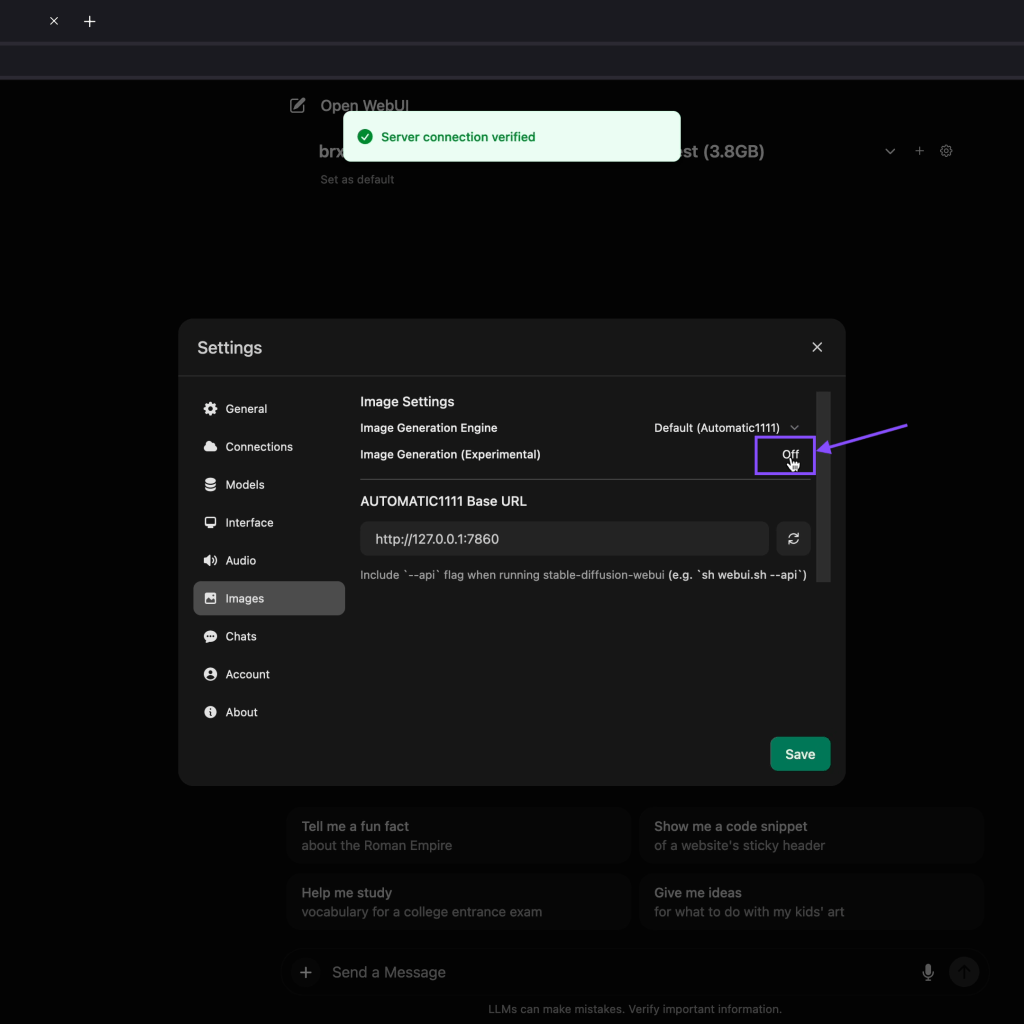Click the microphone icon in message bar
Viewport: 1024px width, 1024px height.
point(928,972)
